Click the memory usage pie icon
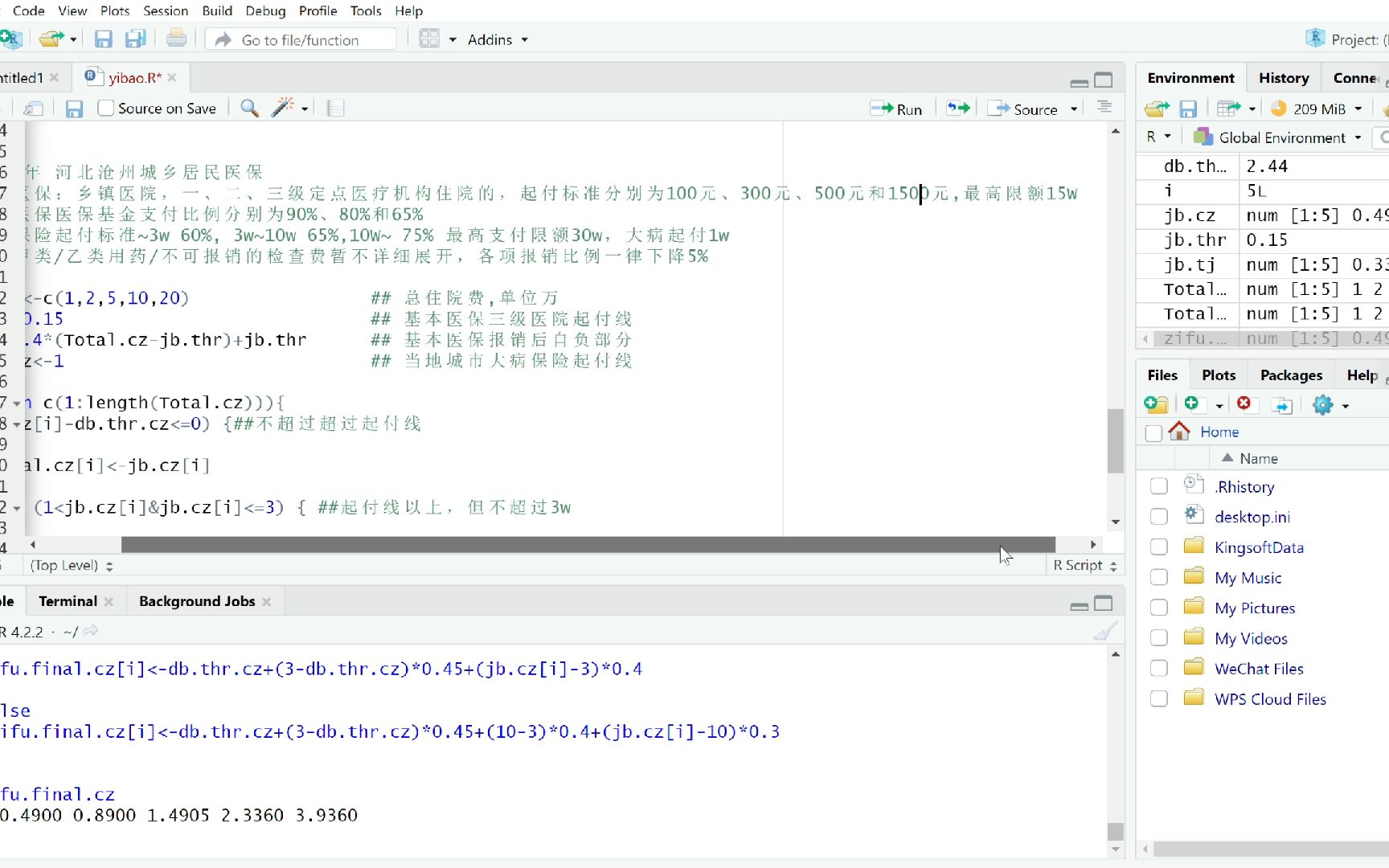Viewport: 1389px width, 868px height. point(1278,108)
